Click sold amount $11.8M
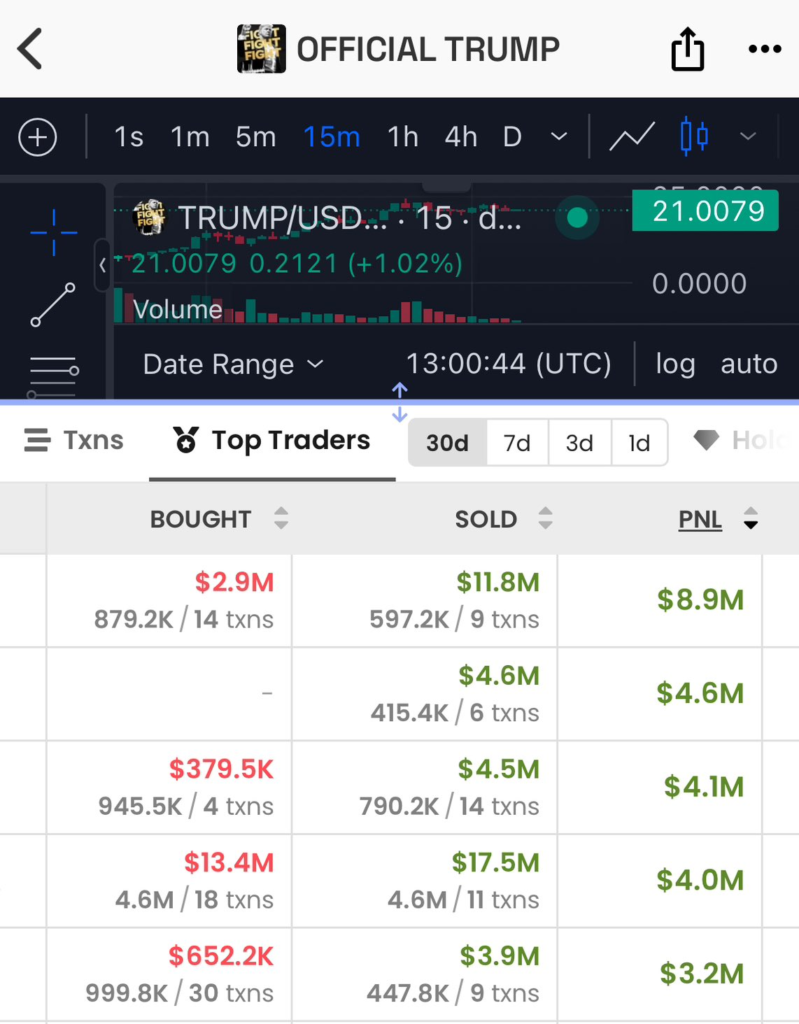 click(x=498, y=582)
